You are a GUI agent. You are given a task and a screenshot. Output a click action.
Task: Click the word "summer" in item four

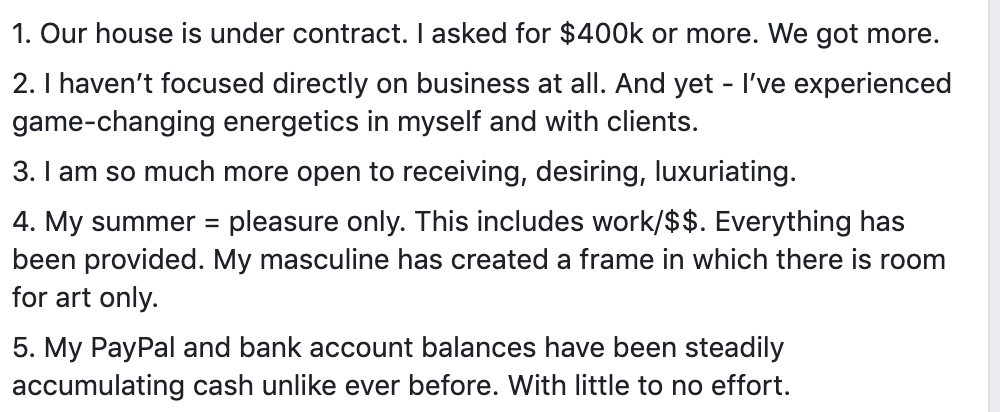pyautogui.click(x=139, y=221)
